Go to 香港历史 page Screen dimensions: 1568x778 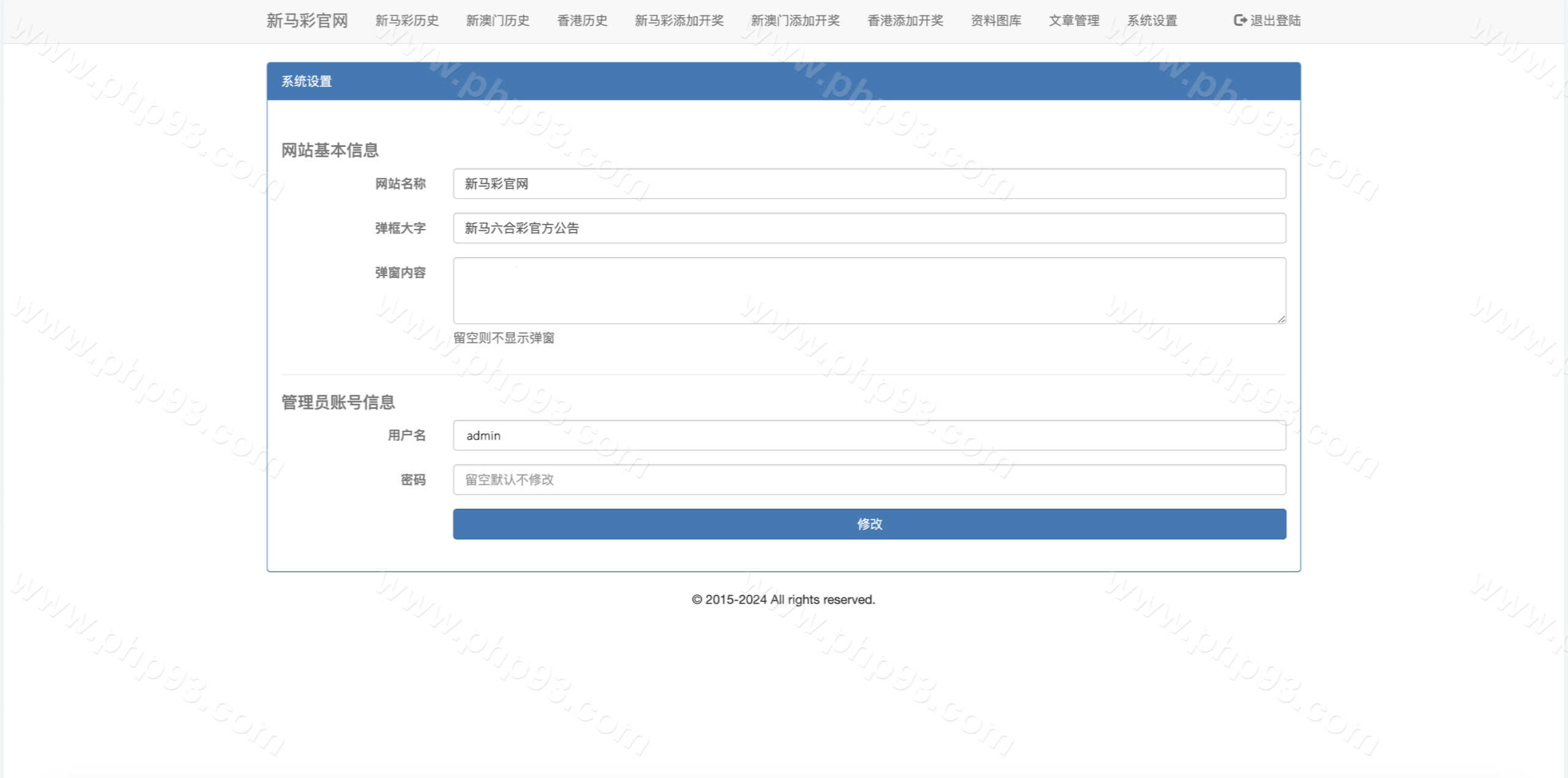pyautogui.click(x=582, y=20)
